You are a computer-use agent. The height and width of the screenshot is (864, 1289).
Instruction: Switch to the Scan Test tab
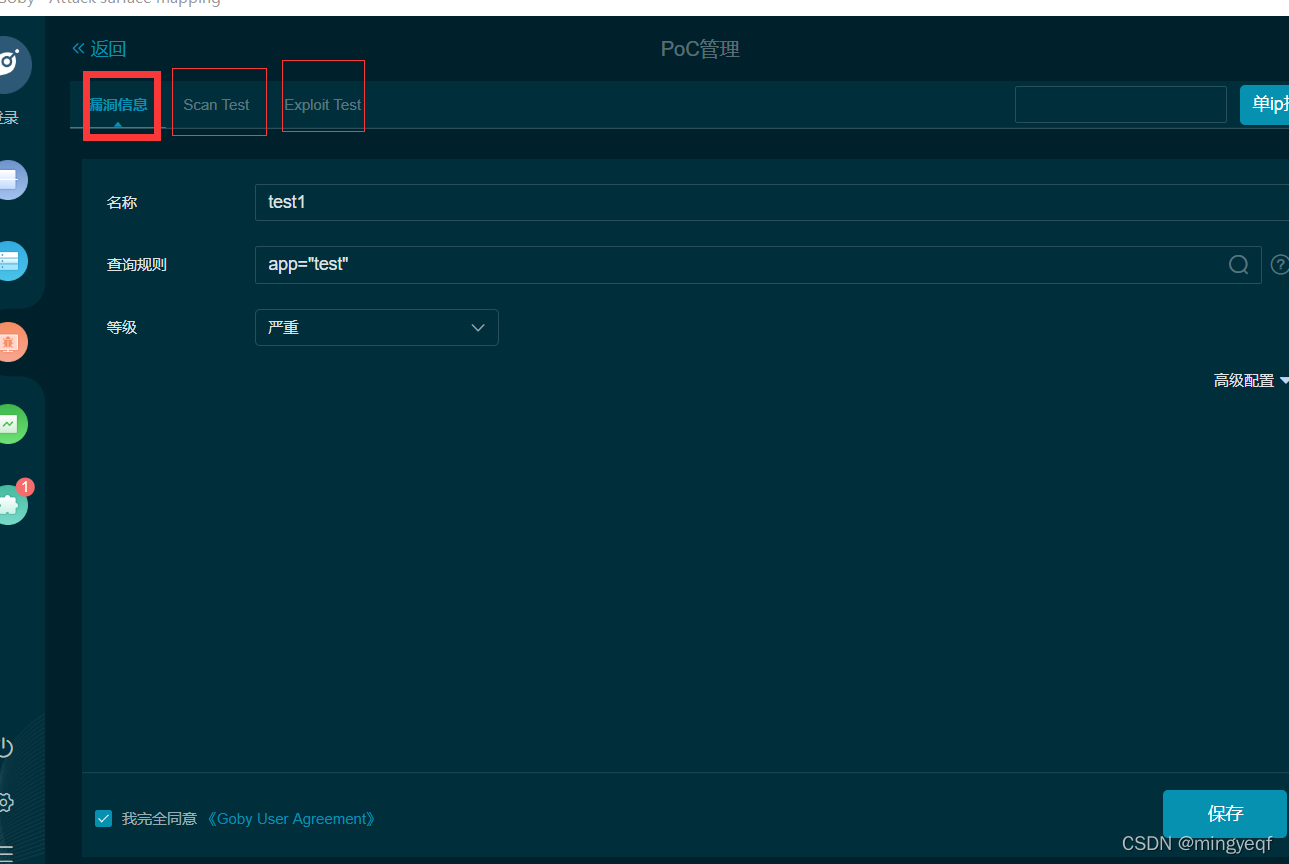(x=216, y=104)
